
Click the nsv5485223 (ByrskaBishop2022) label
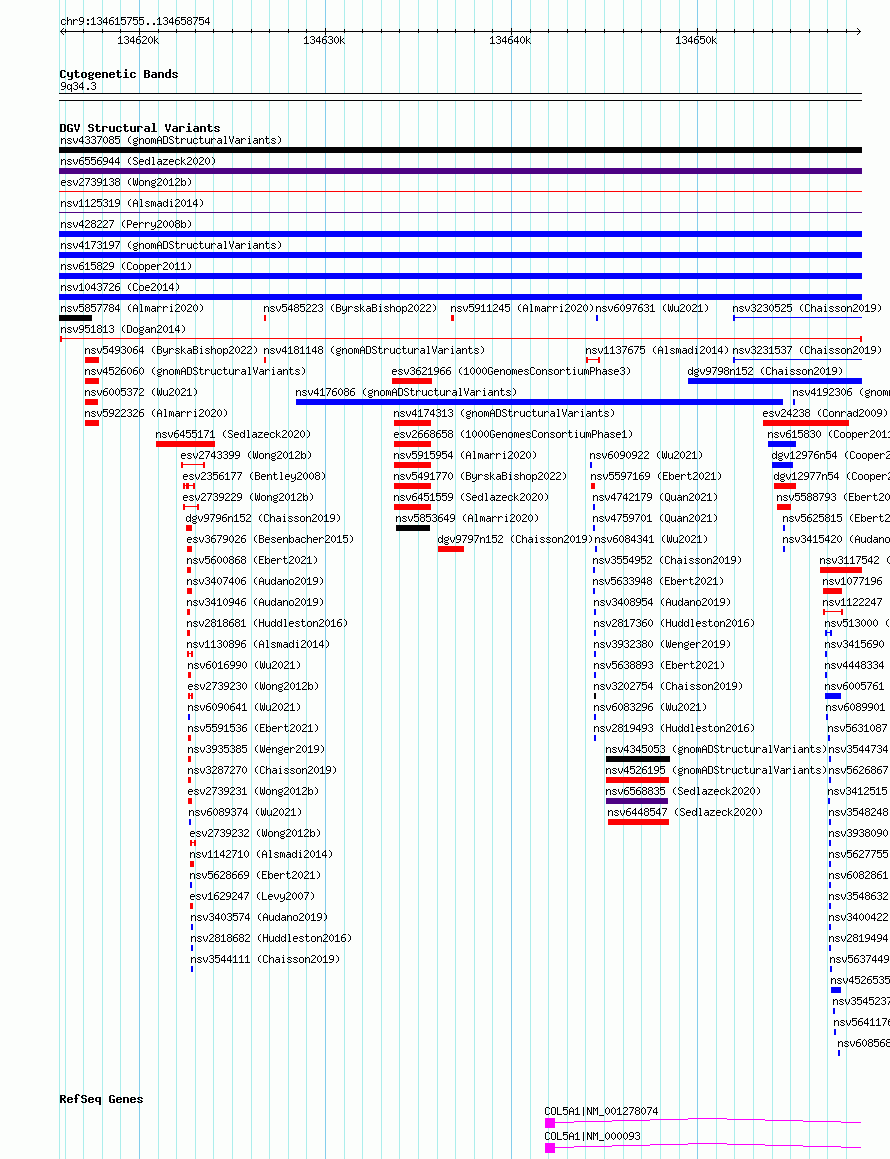350,307
